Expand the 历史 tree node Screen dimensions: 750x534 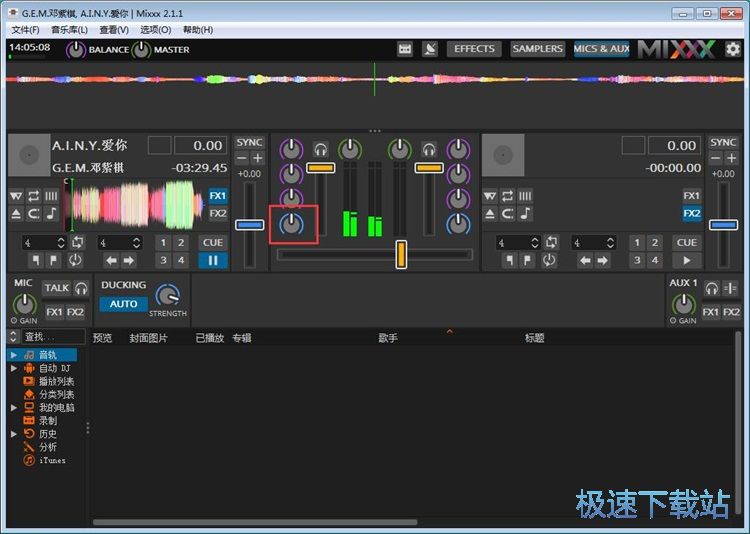pyautogui.click(x=14, y=434)
